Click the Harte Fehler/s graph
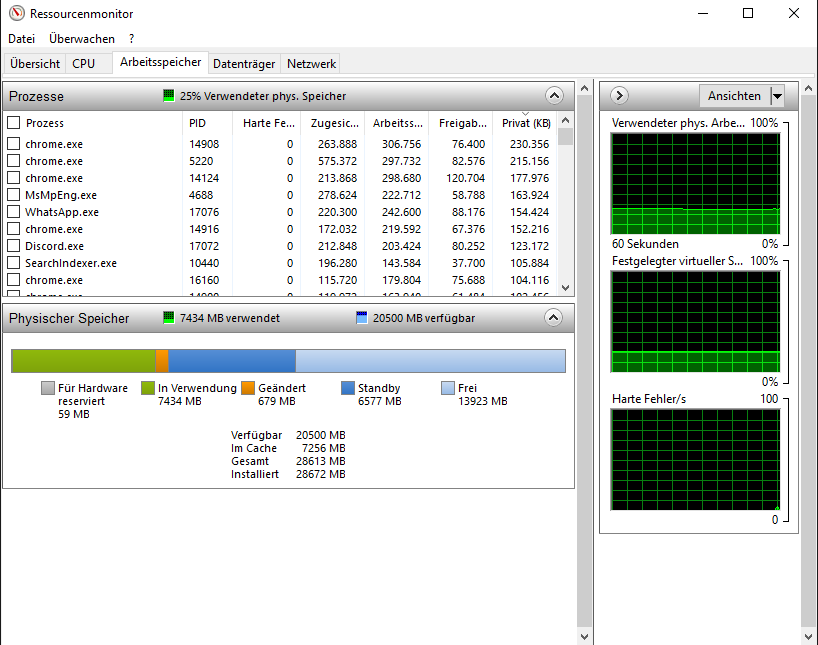Image resolution: width=818 pixels, height=645 pixels. (695, 459)
